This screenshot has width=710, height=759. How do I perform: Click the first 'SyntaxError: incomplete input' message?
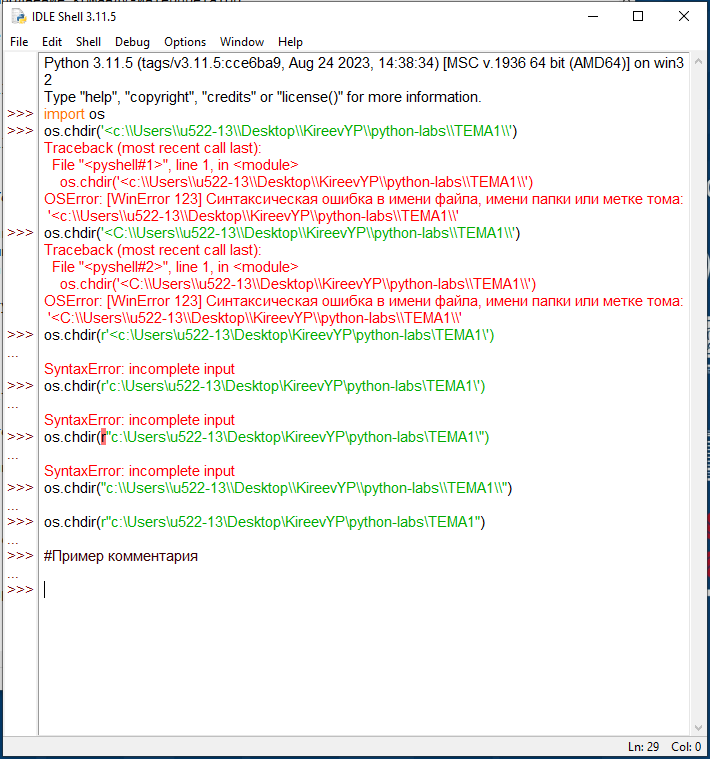[139, 369]
